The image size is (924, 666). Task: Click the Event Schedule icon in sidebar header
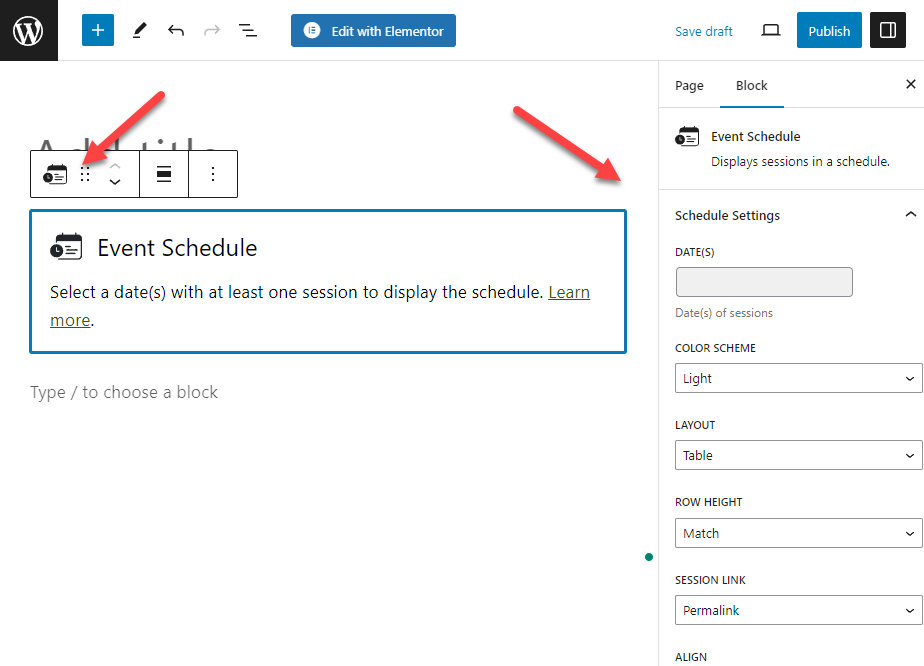pyautogui.click(x=687, y=137)
